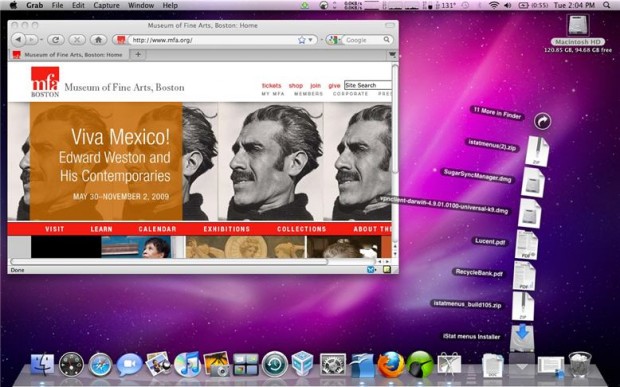Click 11 More in Finder arrow
The image size is (620, 387).
coord(542,121)
